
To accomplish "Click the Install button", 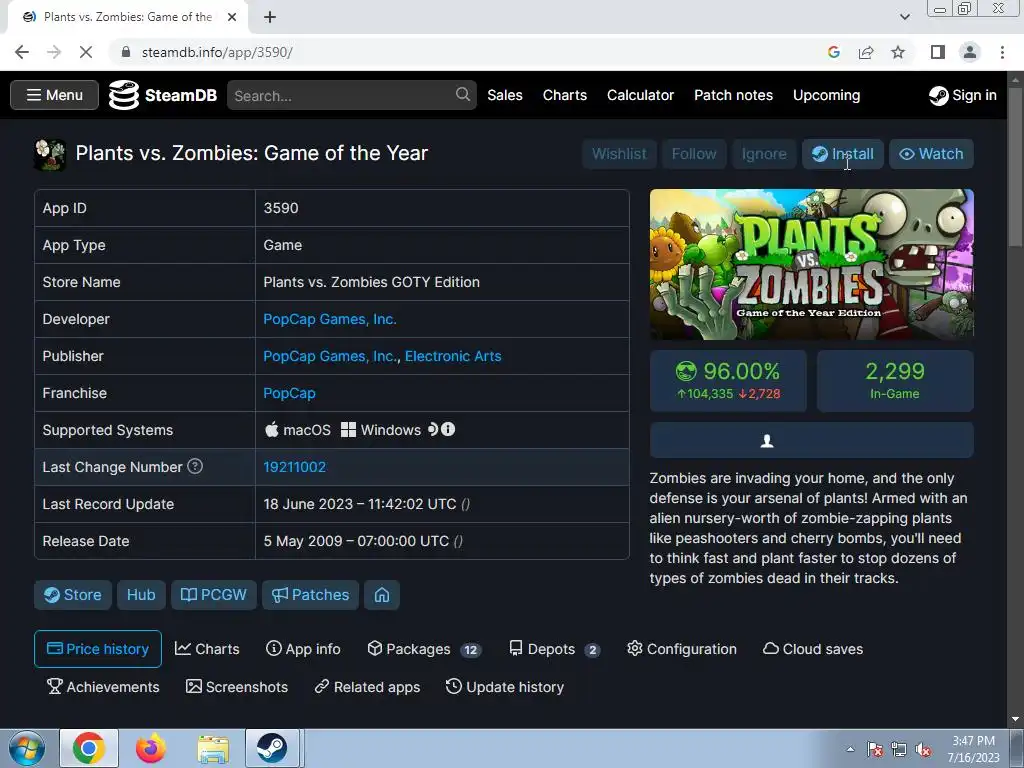I will tap(842, 154).
